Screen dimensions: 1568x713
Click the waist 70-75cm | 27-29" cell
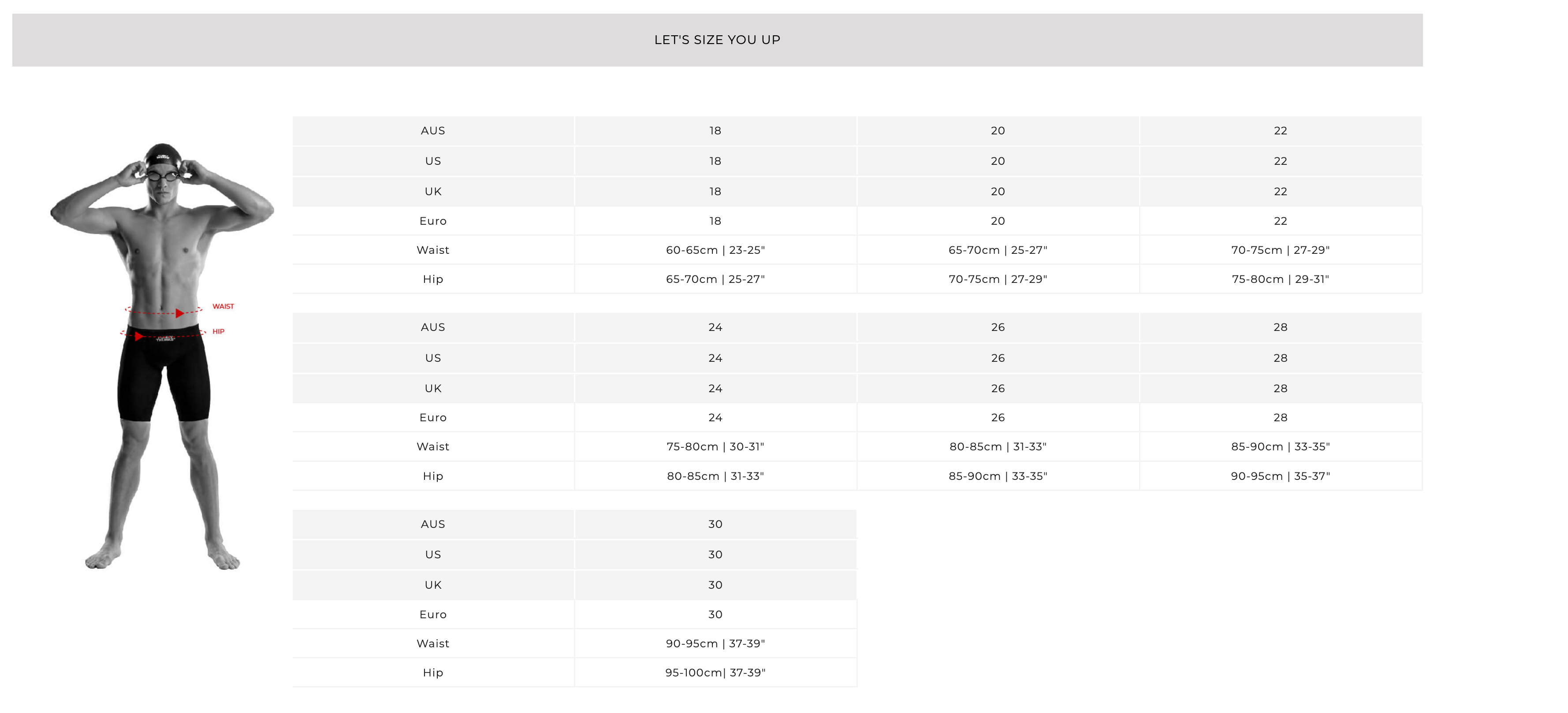coord(1281,250)
